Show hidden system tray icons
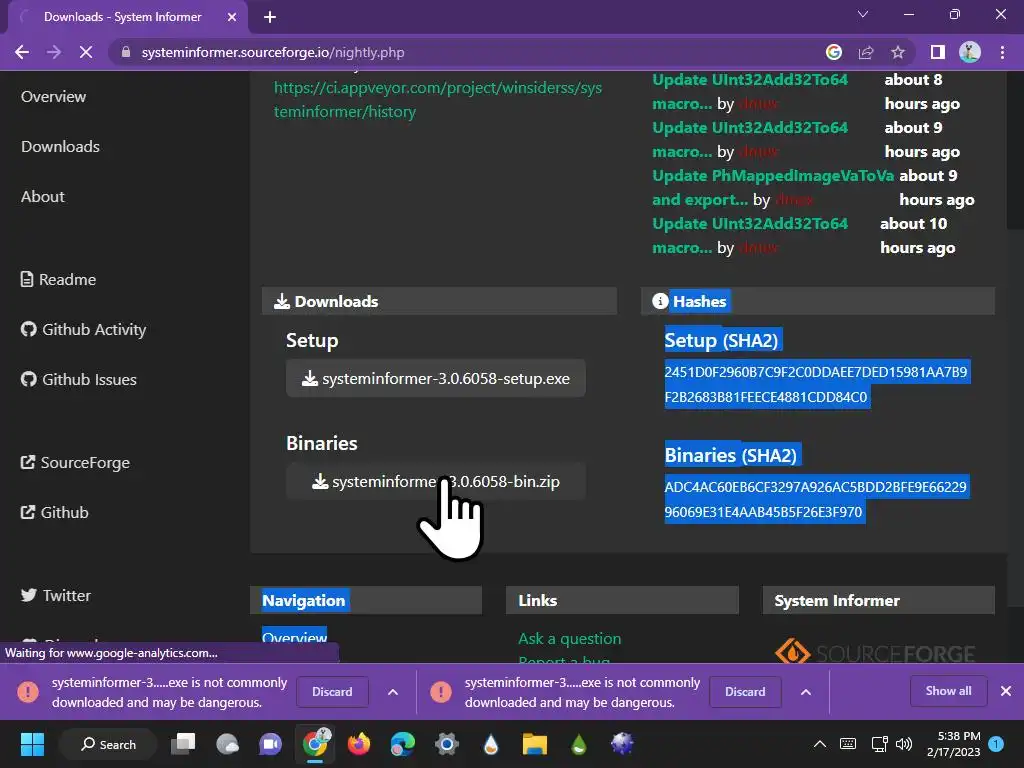 [820, 744]
